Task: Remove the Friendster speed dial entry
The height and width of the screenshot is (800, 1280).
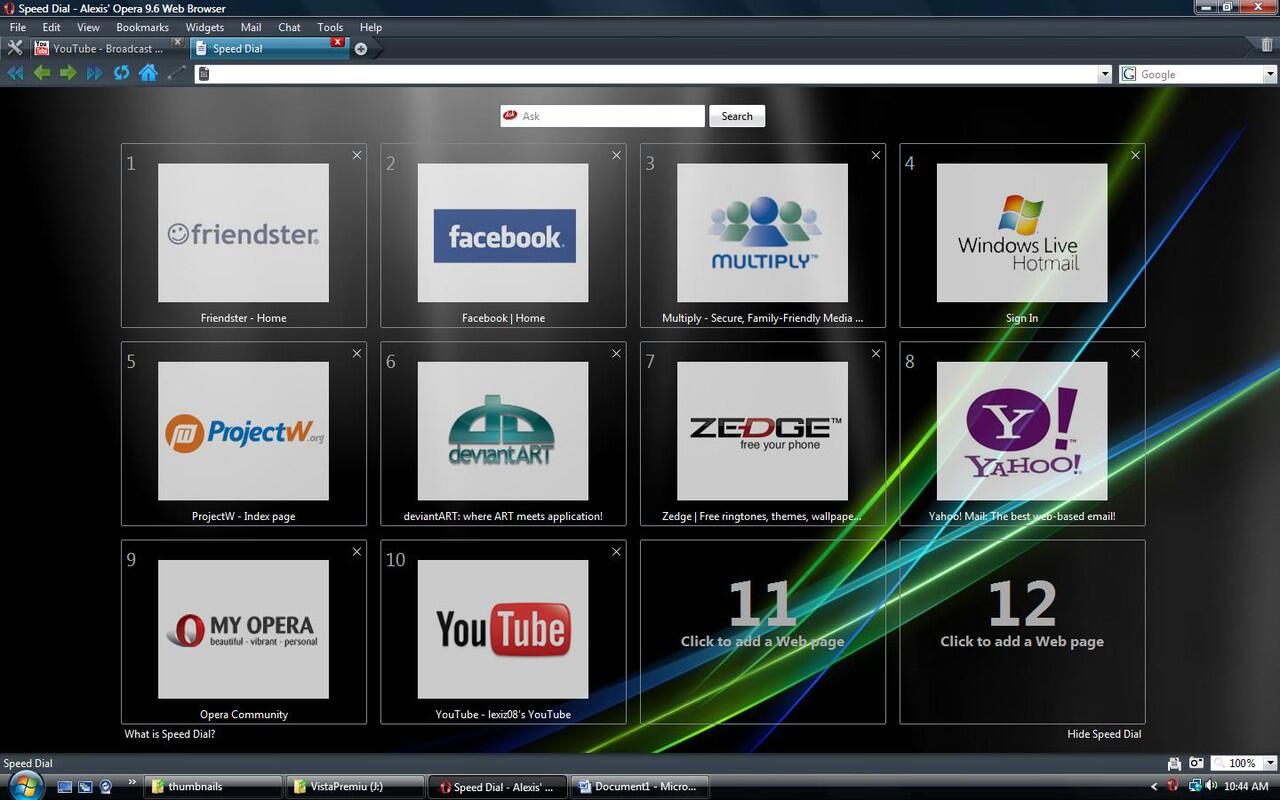Action: pyautogui.click(x=357, y=155)
